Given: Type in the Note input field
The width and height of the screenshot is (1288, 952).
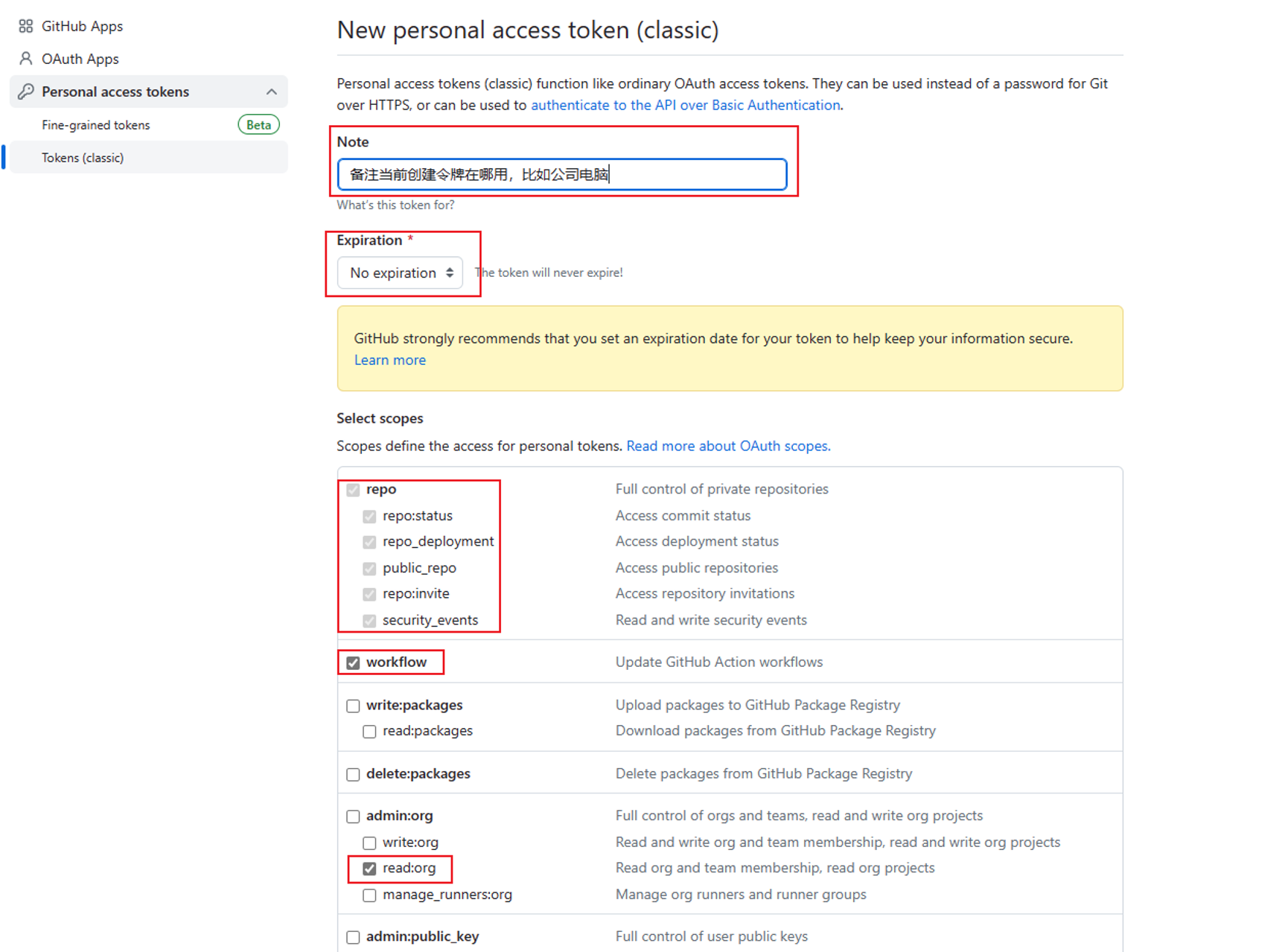Looking at the screenshot, I should (562, 175).
